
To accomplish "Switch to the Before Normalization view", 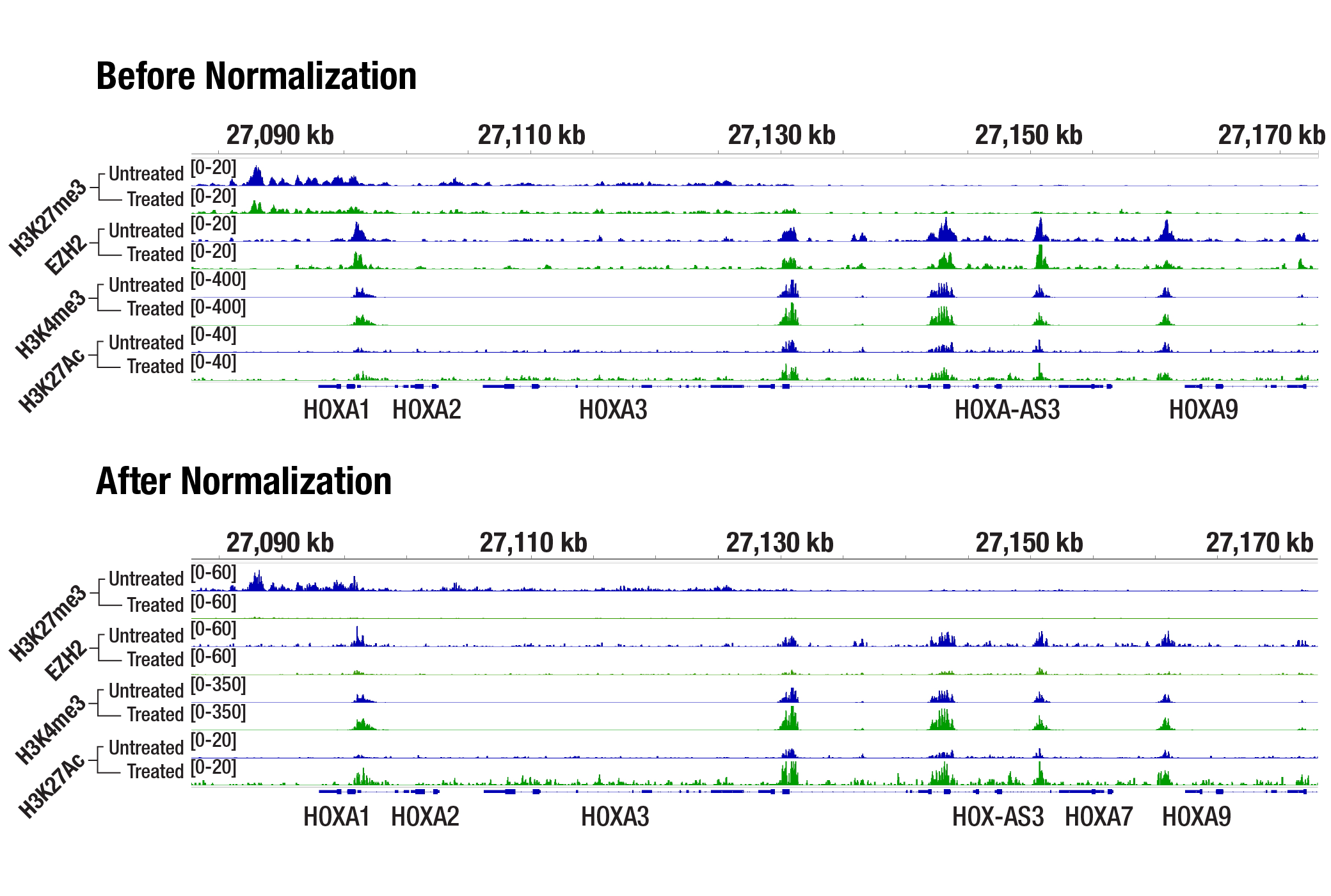I will pyautogui.click(x=256, y=77).
